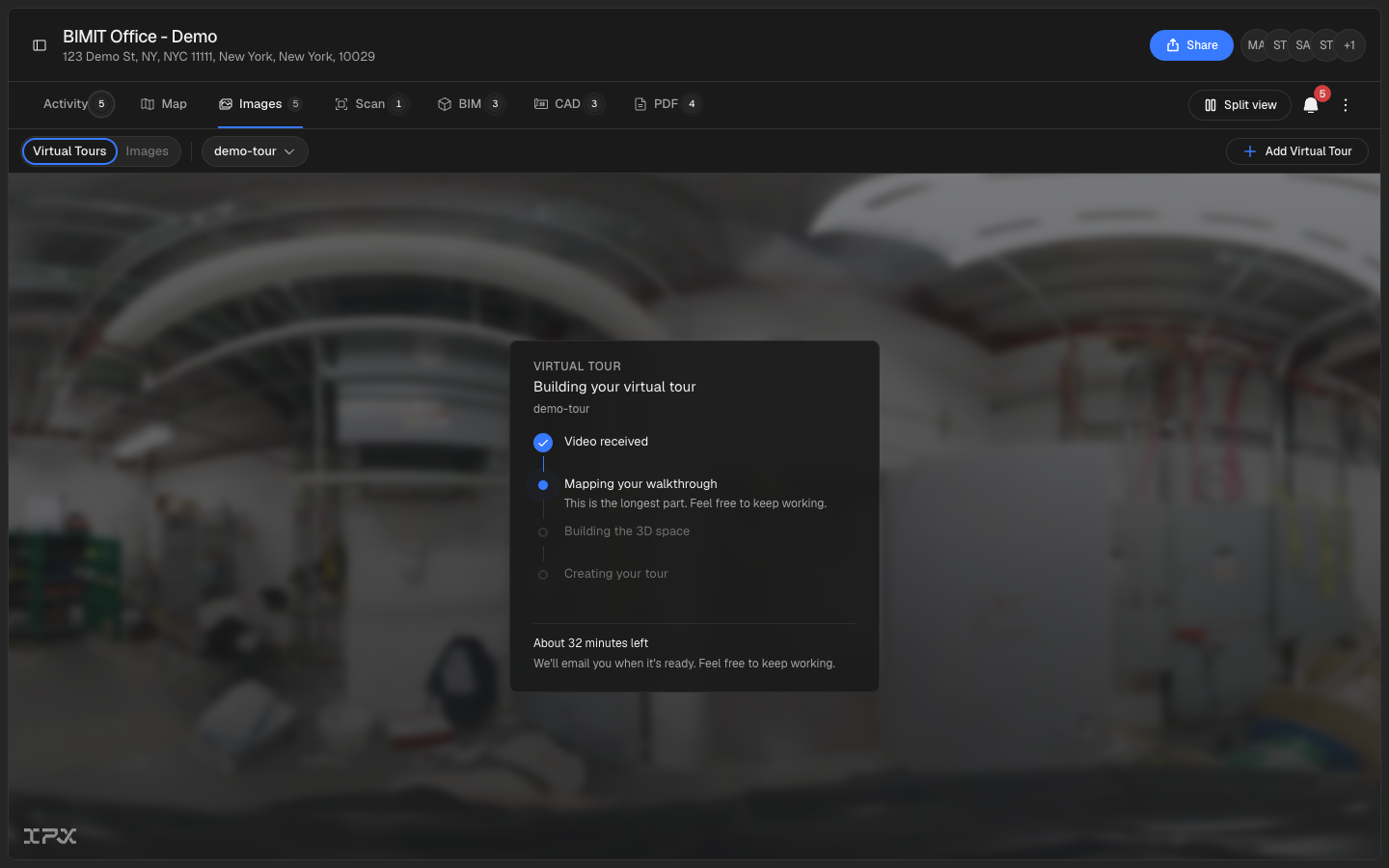
Task: Click the Creating your tour step circle
Action: (x=543, y=575)
